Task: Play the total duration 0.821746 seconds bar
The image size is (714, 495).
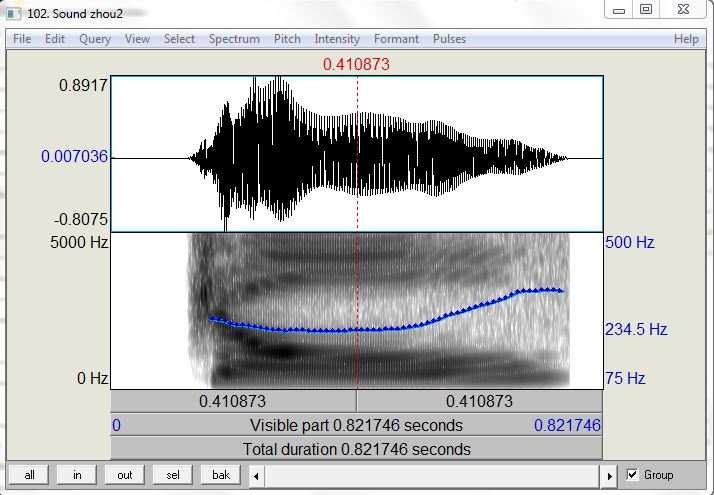Action: [x=357, y=449]
